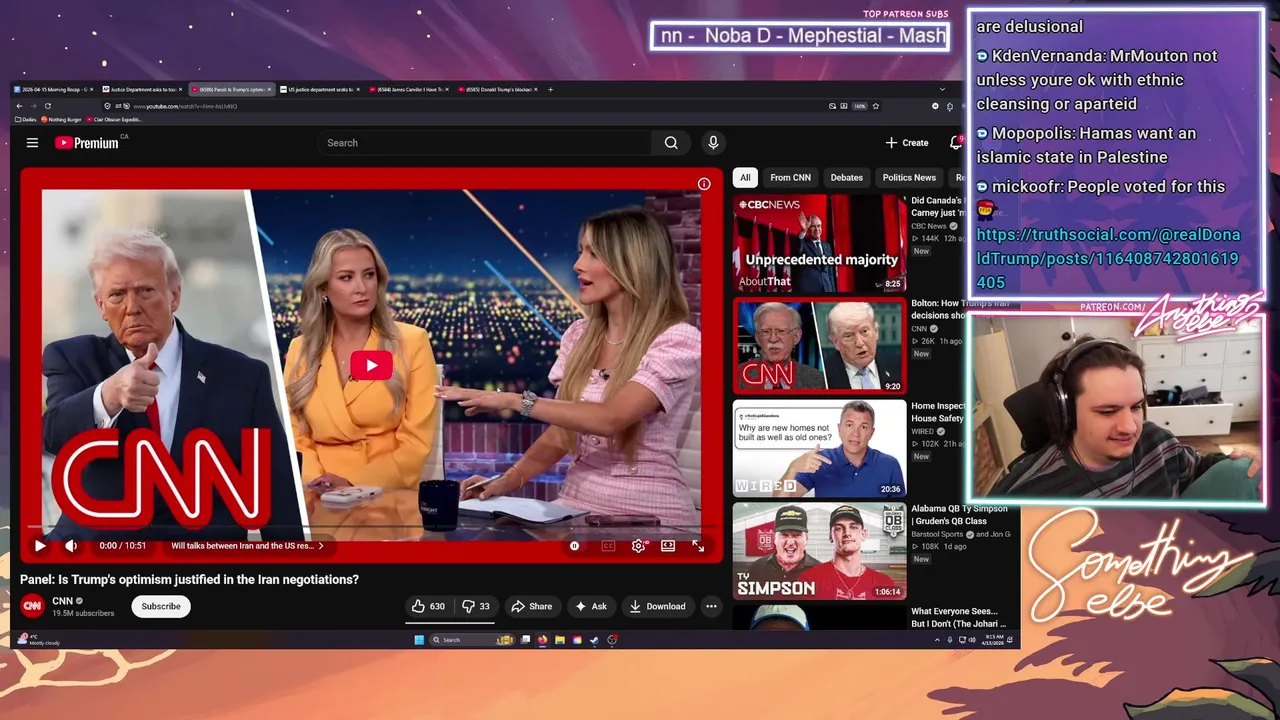Go back with the browser back arrow
1280x720 pixels.
click(x=19, y=106)
